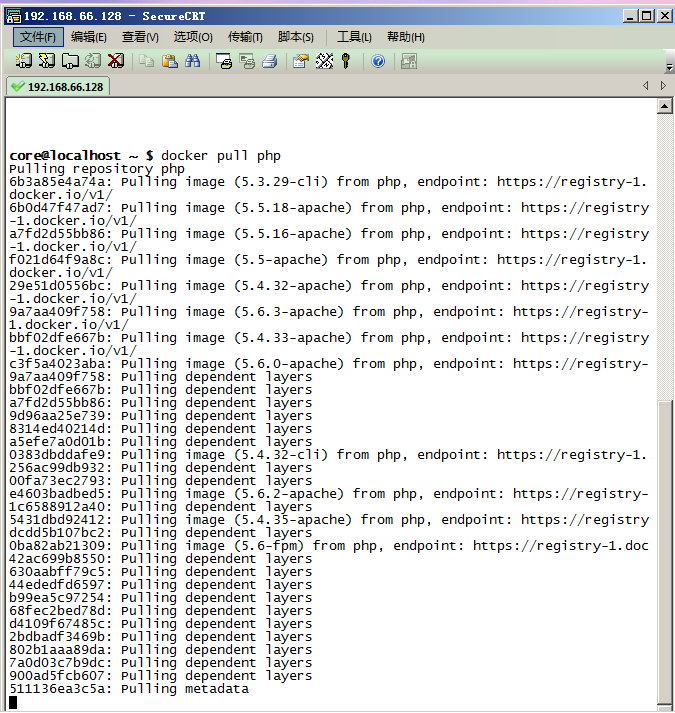Click the tab scroll right arrow
675x713 pixels.
663,87
